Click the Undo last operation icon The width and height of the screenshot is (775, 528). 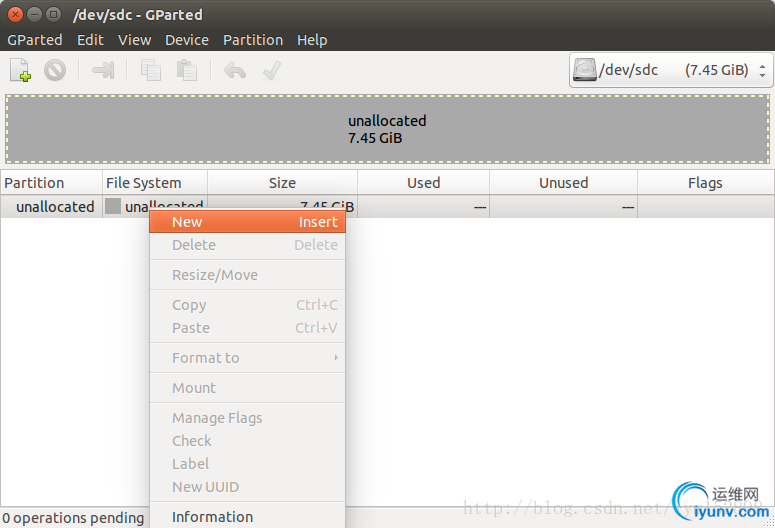(235, 70)
